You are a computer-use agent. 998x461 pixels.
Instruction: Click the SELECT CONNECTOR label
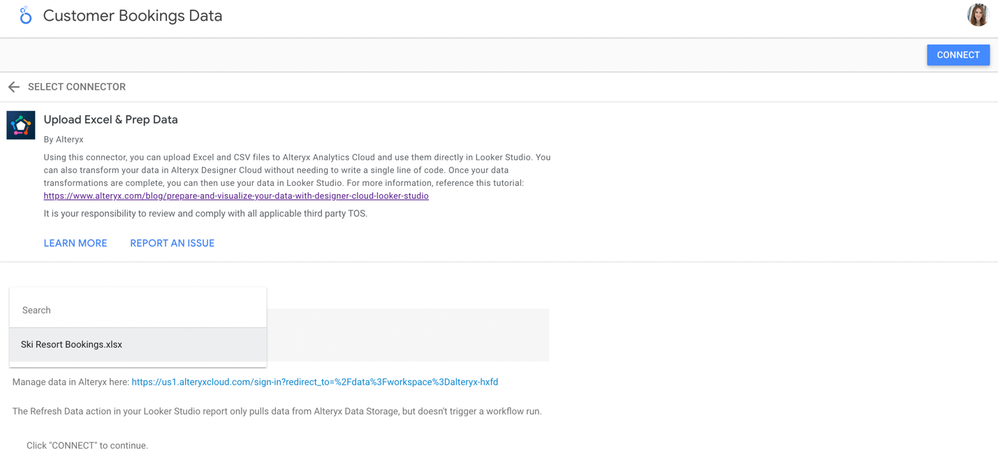coord(77,87)
